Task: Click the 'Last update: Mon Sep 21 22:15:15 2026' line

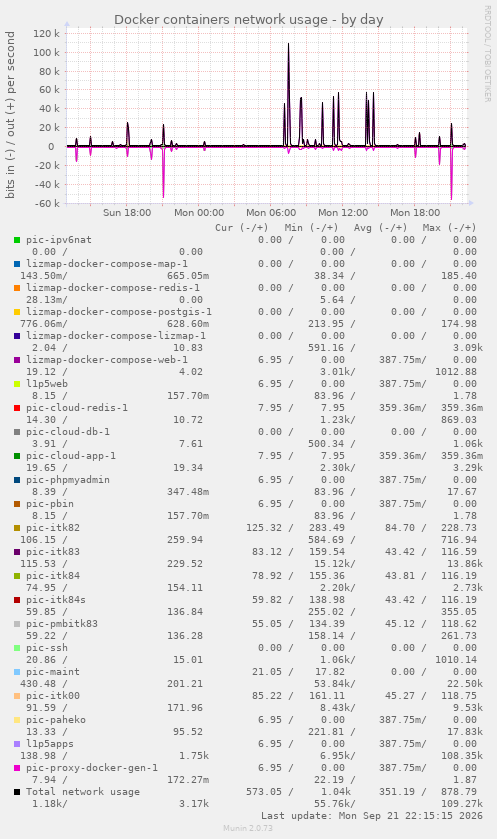Action: [372, 816]
